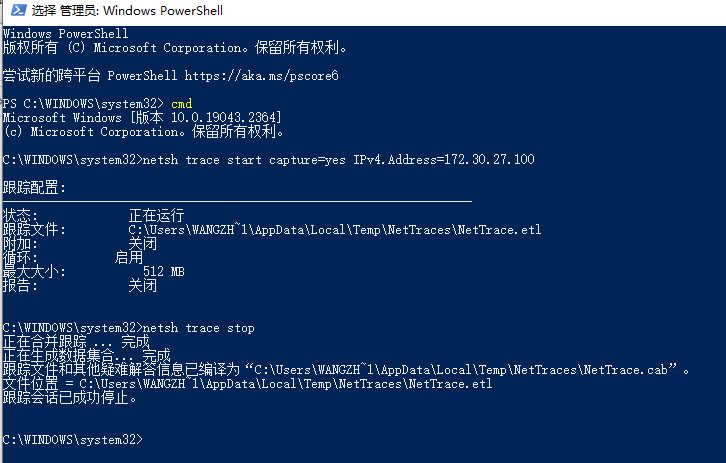Click the empty final C:\WINDOWS\system32> prompt
This screenshot has height=463, width=726.
coord(73,439)
